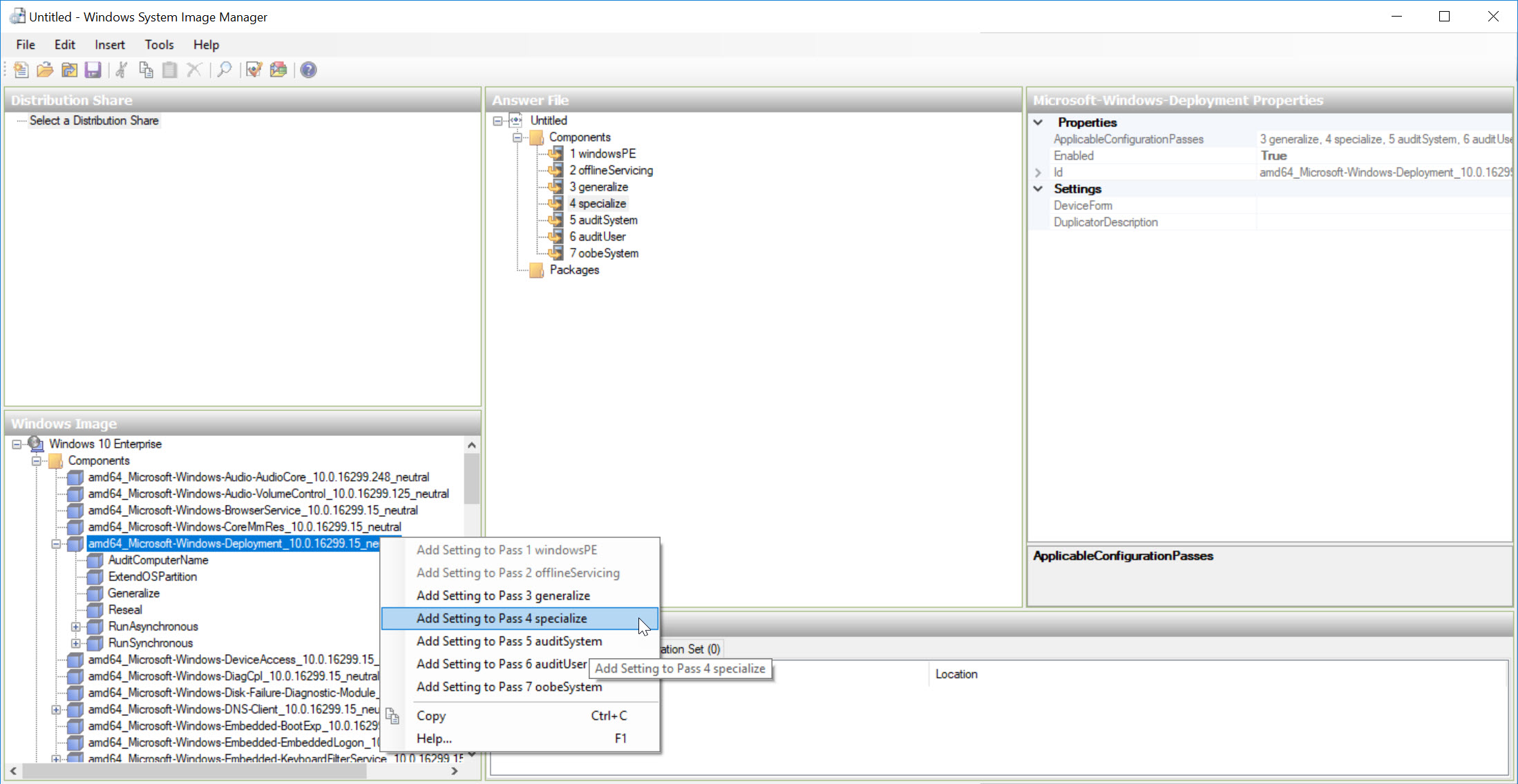This screenshot has height=784, width=1518.
Task: Expand the Id property chevron
Action: pos(1038,173)
